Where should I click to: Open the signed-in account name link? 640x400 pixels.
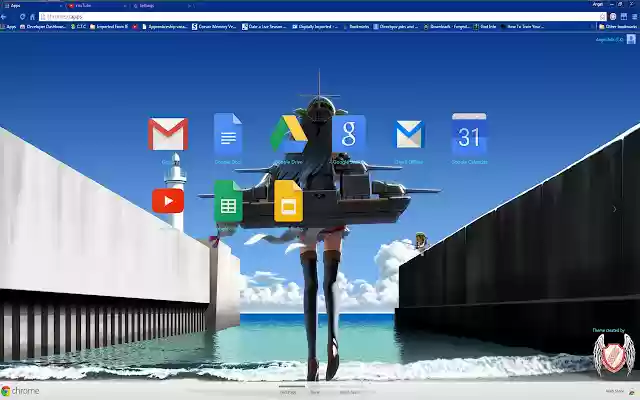610,40
